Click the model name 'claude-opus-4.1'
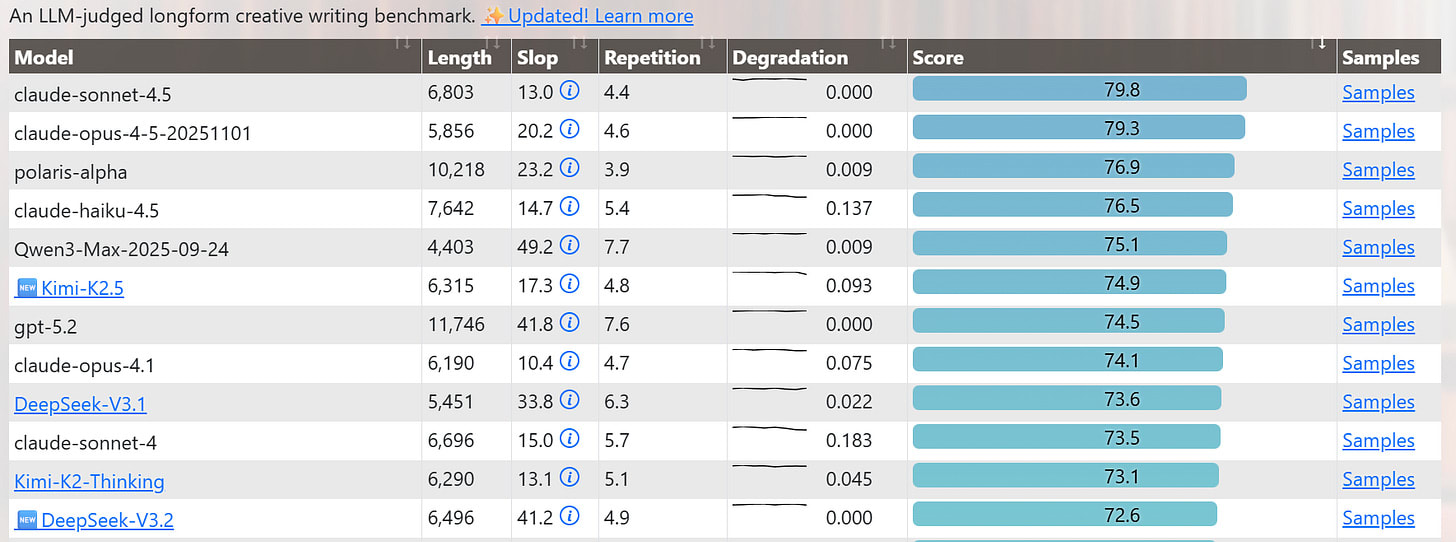The width and height of the screenshot is (1456, 542). pos(84,366)
